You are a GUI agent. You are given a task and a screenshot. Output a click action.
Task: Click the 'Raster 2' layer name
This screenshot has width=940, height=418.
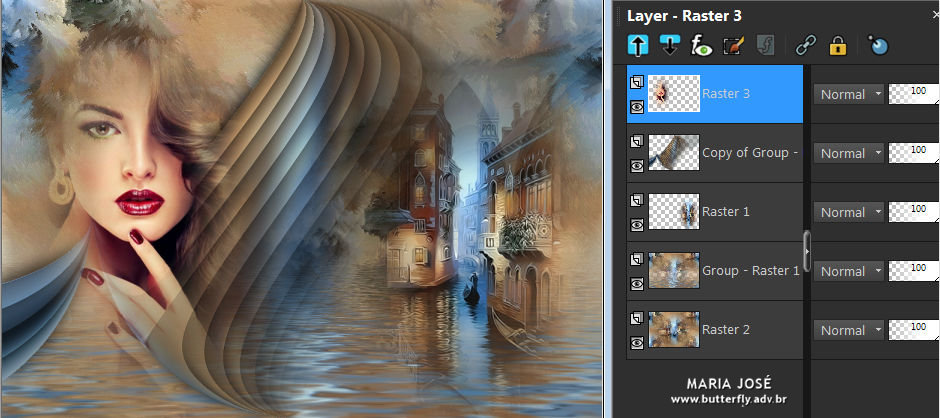(x=726, y=329)
